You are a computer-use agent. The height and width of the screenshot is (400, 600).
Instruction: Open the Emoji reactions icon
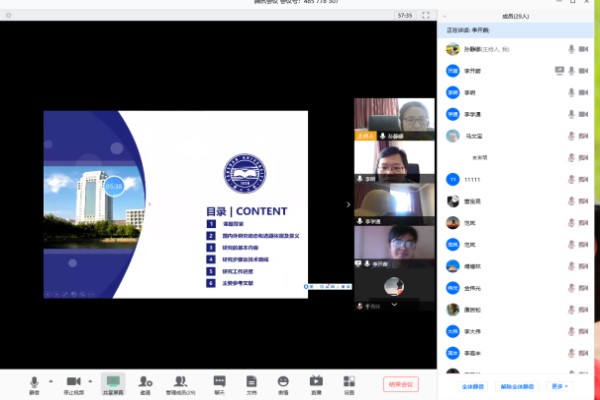point(283,384)
